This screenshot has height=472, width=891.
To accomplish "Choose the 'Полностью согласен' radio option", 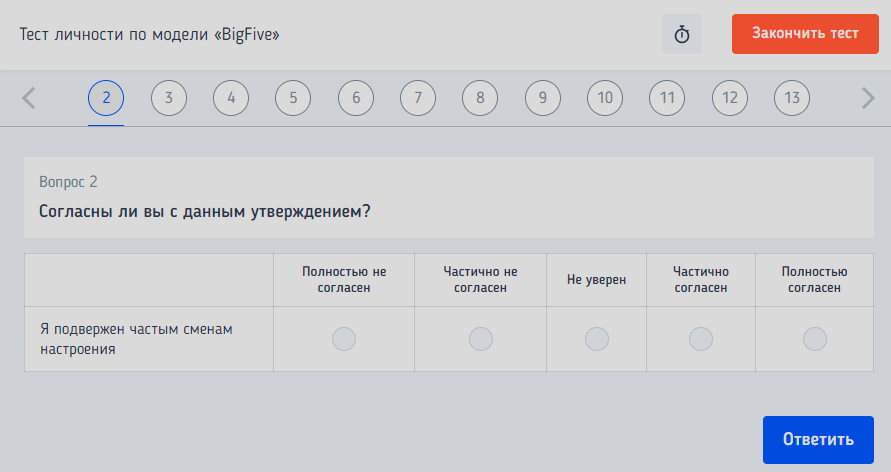I will (x=815, y=339).
